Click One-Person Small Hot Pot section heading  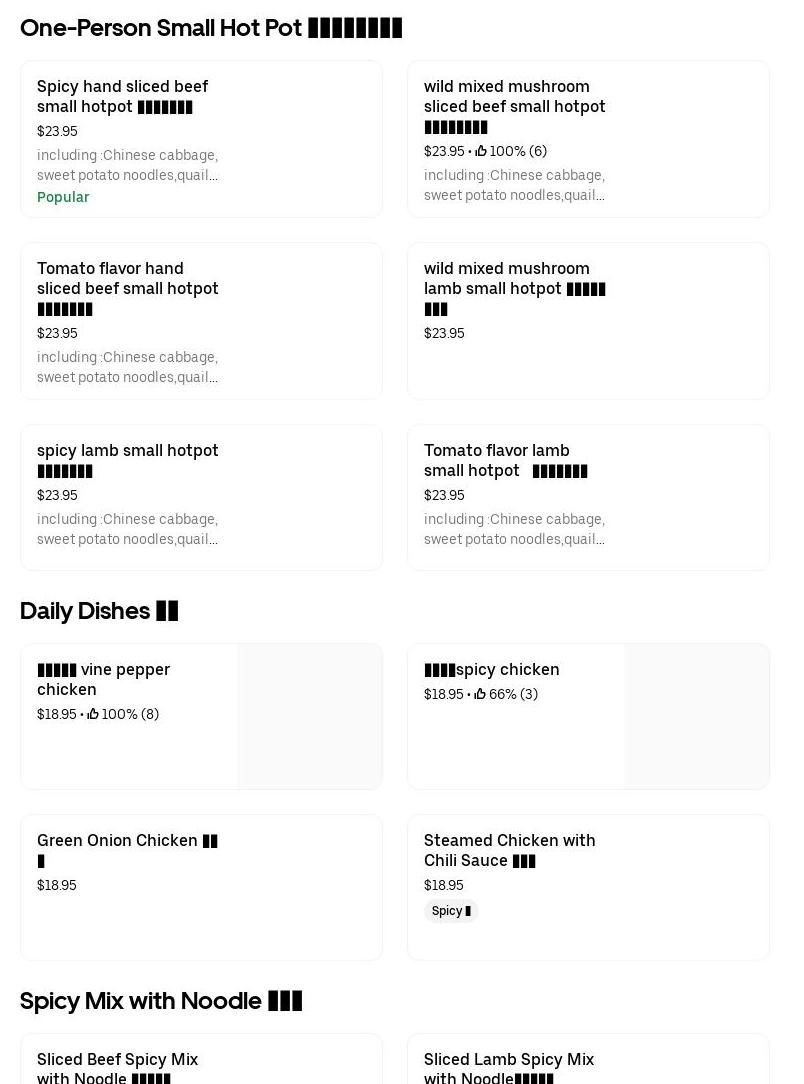tap(211, 28)
